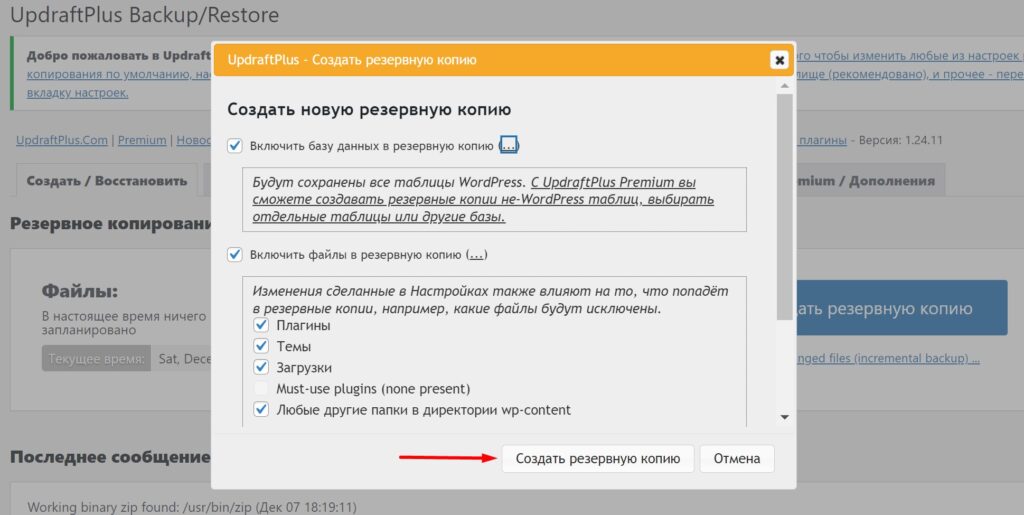Uncheck the Плагины checkbox
1024x515 pixels.
tap(261, 325)
